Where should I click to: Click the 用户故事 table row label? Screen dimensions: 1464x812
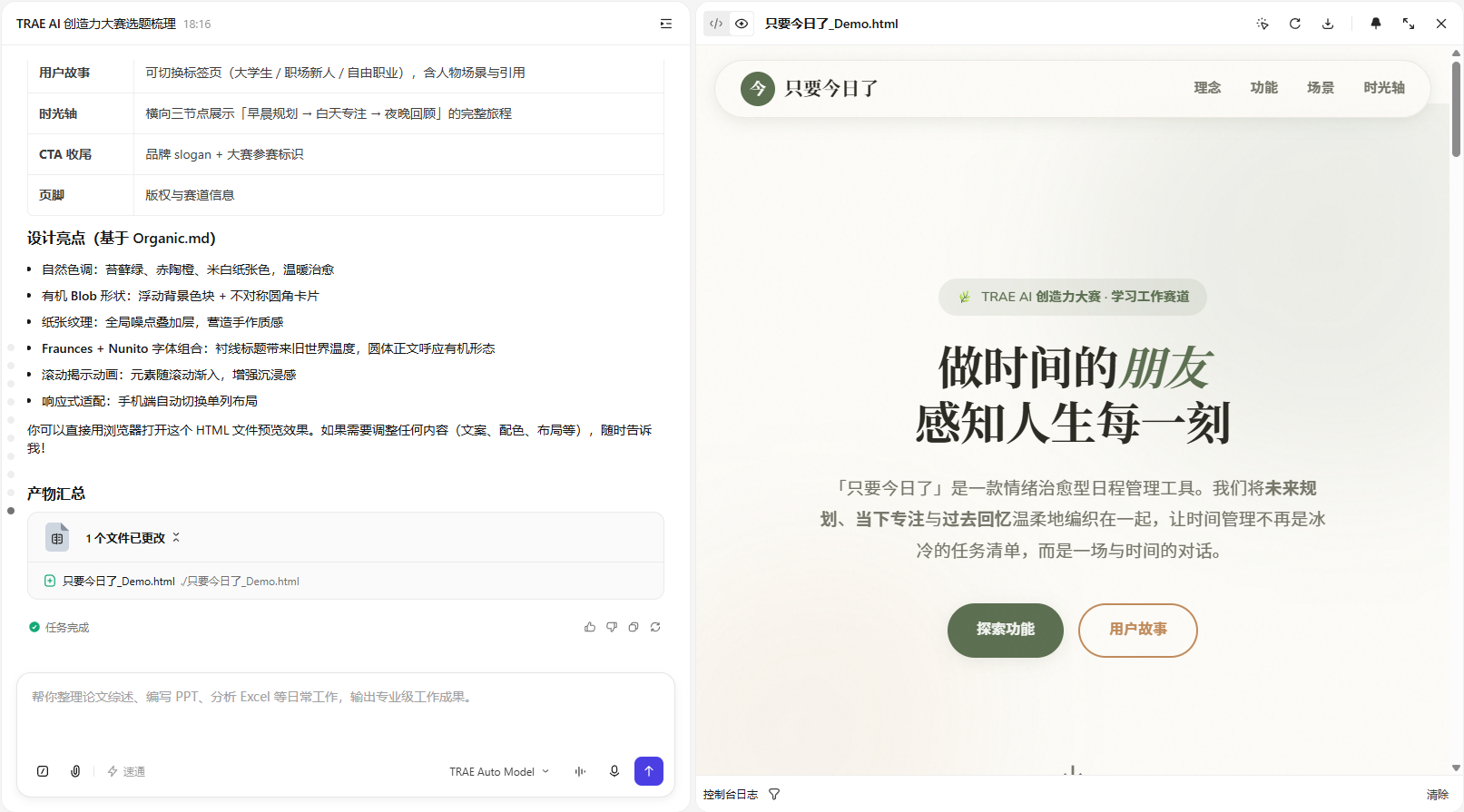pyautogui.click(x=64, y=73)
